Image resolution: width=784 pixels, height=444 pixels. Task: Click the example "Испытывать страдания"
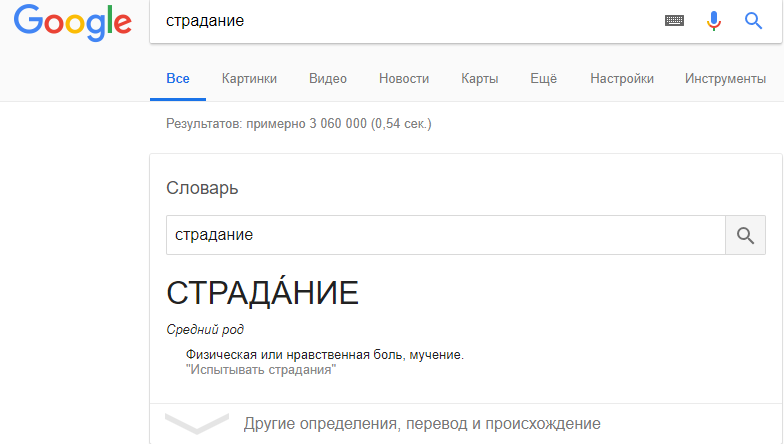261,370
